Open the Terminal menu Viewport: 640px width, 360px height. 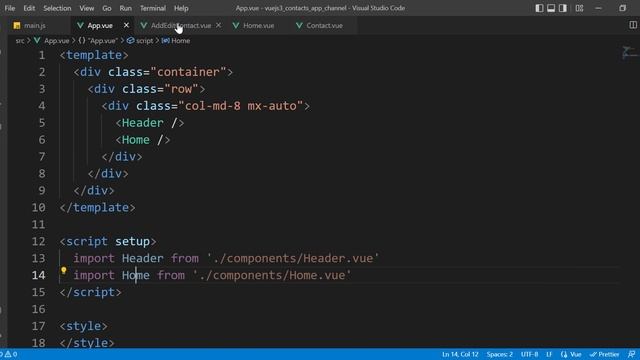[153, 8]
